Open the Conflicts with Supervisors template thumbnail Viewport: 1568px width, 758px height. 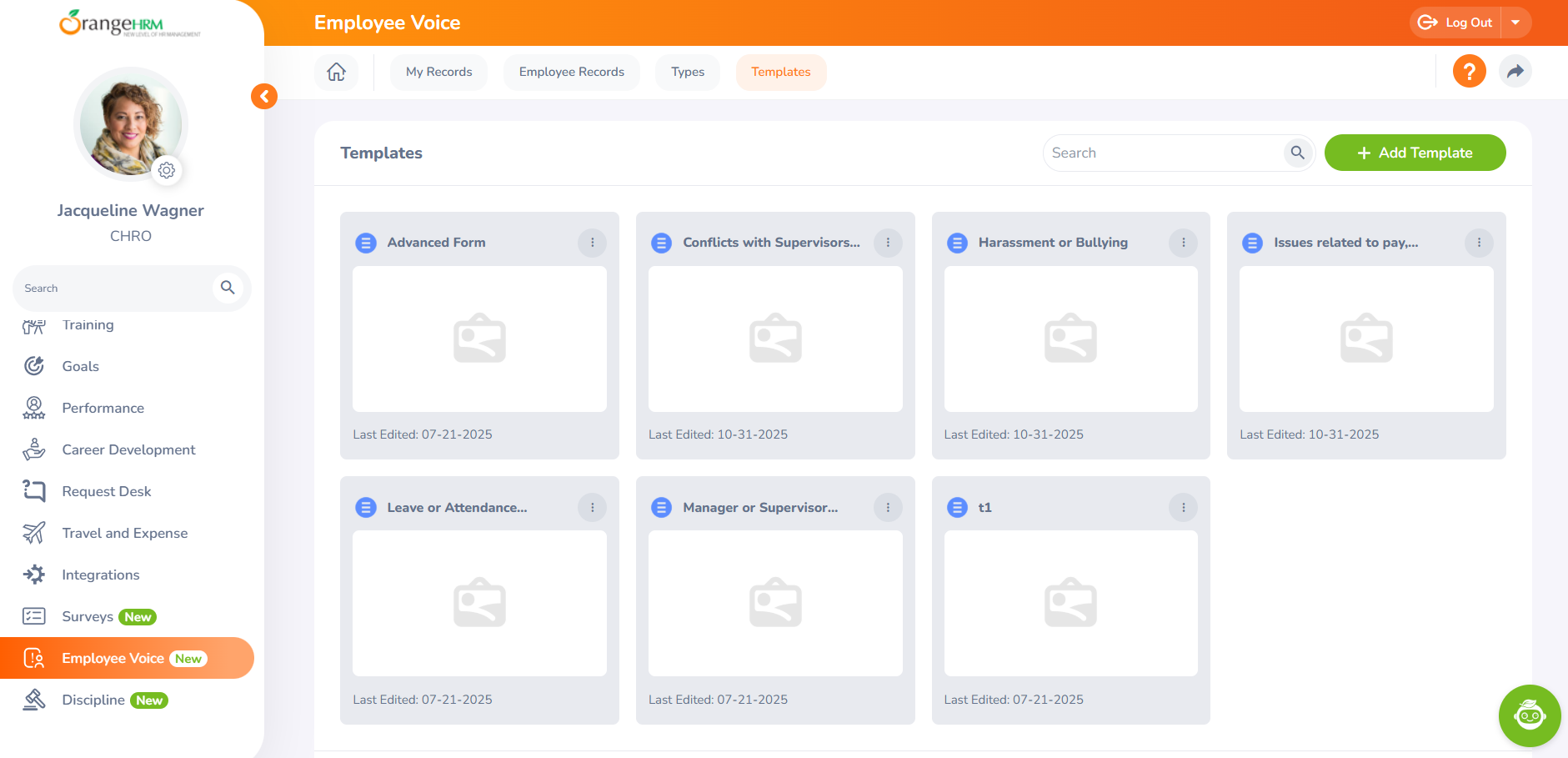point(775,339)
